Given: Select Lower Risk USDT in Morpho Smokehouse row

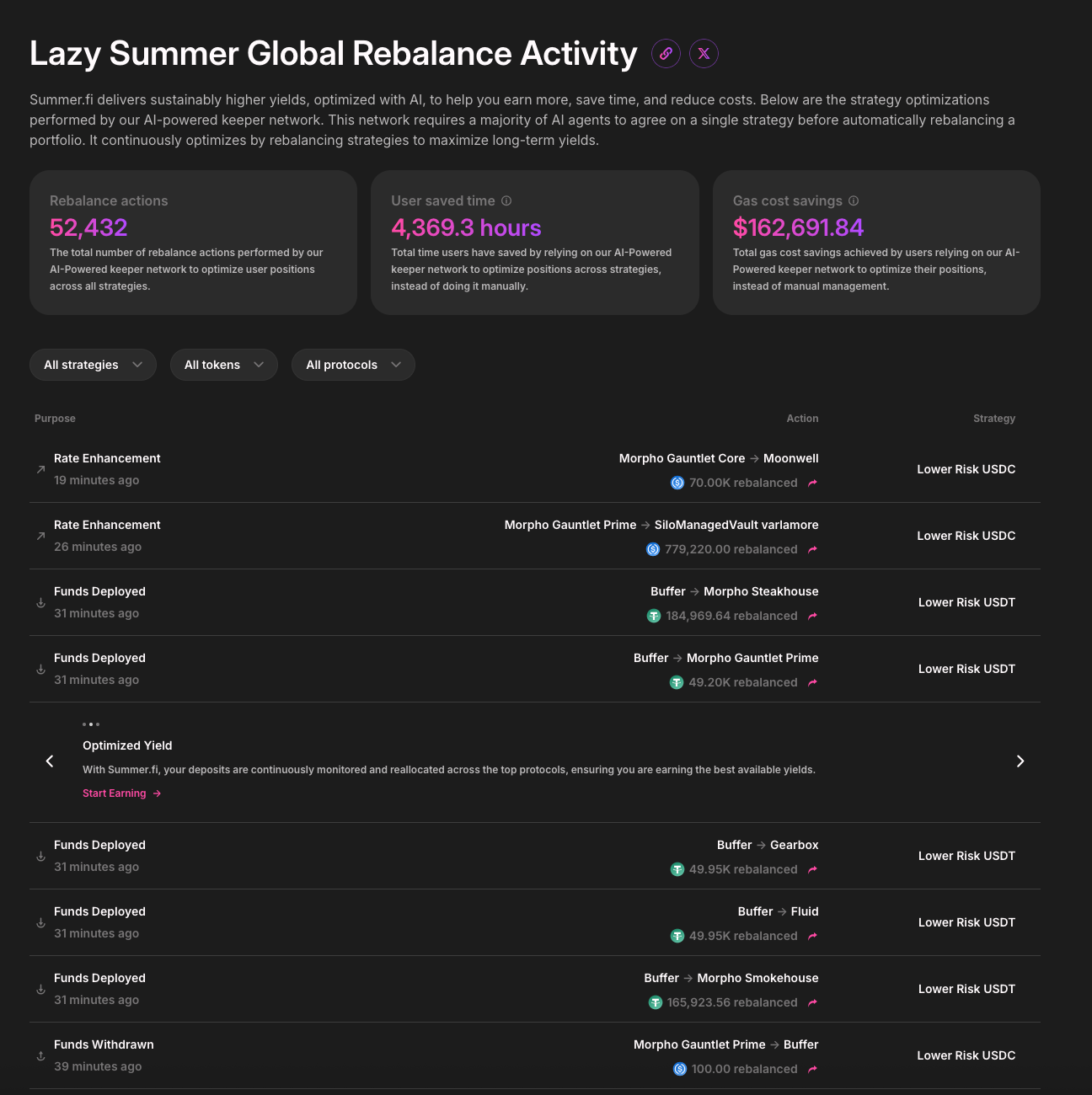Looking at the screenshot, I should pos(966,989).
